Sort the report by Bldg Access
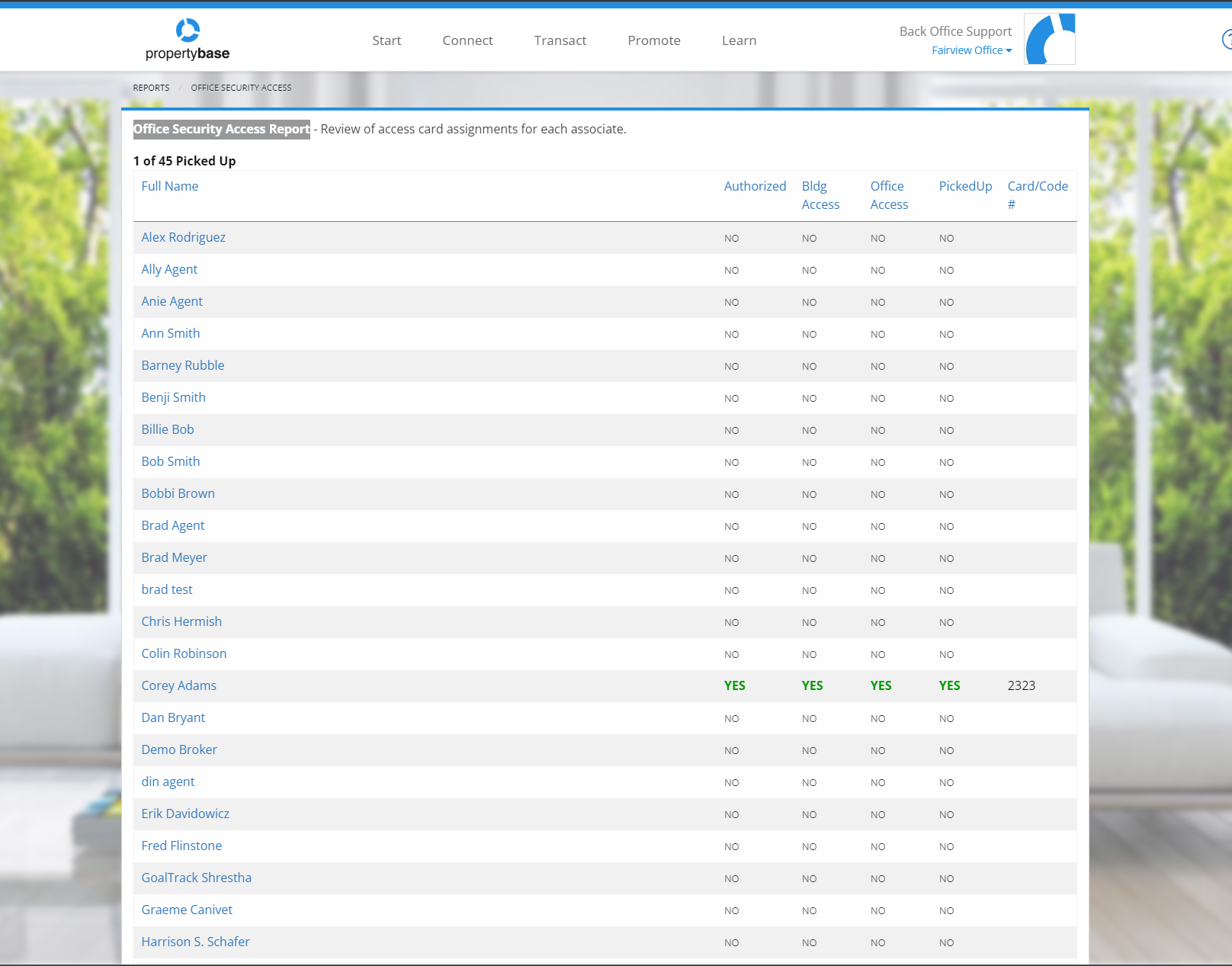This screenshot has height=966, width=1232. (x=820, y=195)
